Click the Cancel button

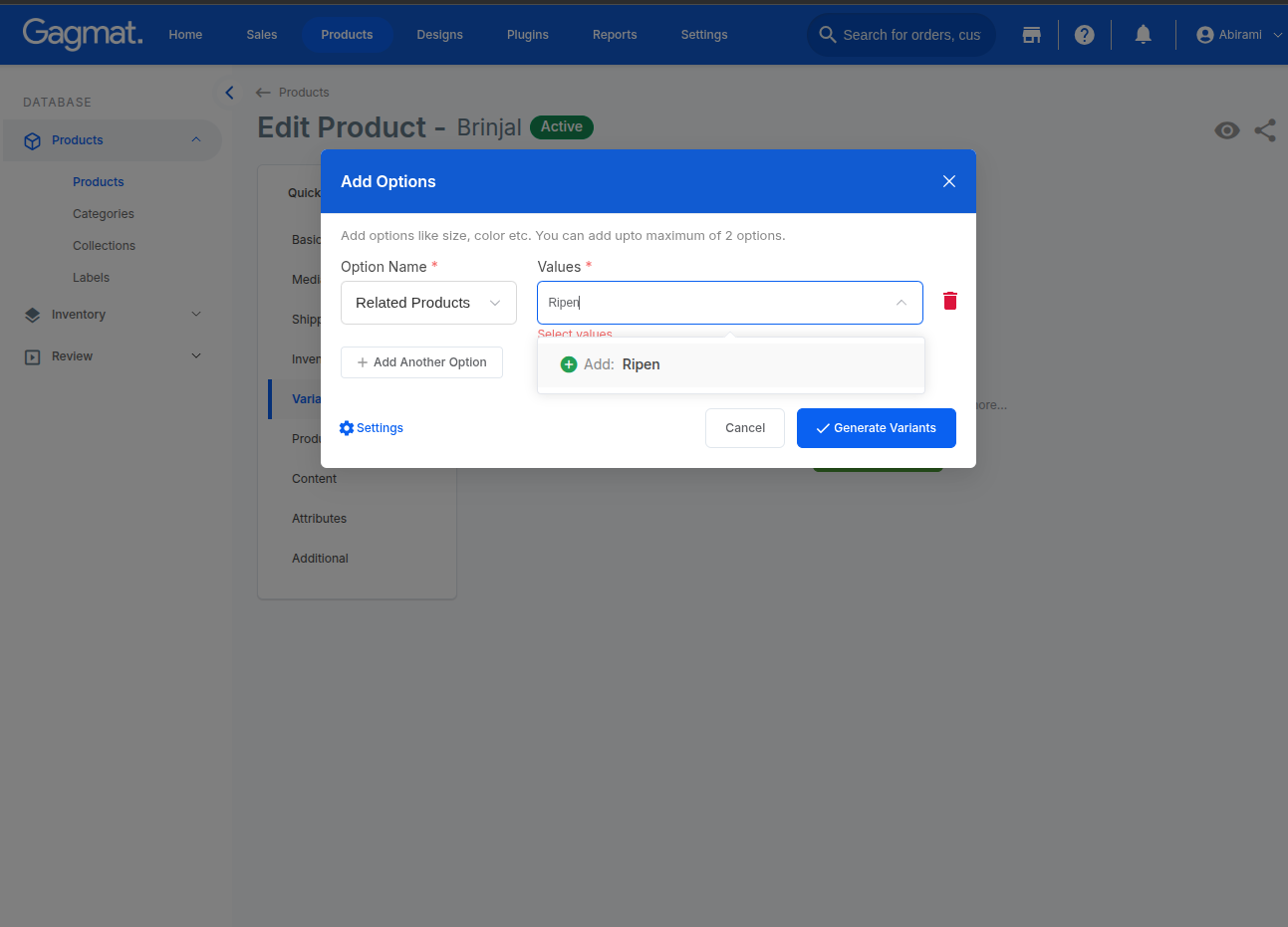pos(745,428)
